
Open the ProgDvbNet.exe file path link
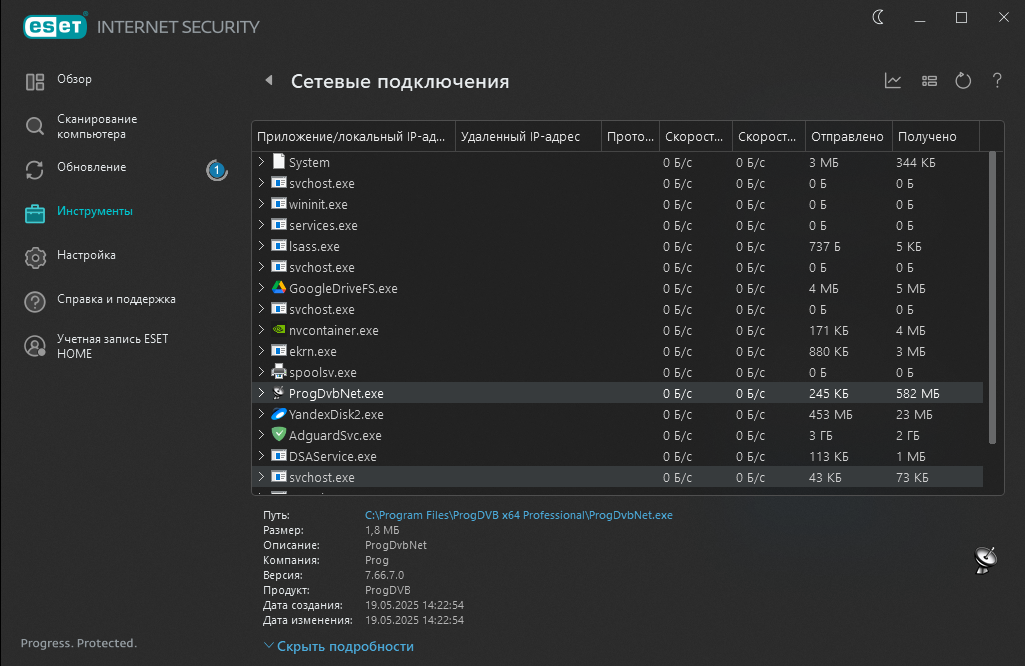click(x=518, y=515)
